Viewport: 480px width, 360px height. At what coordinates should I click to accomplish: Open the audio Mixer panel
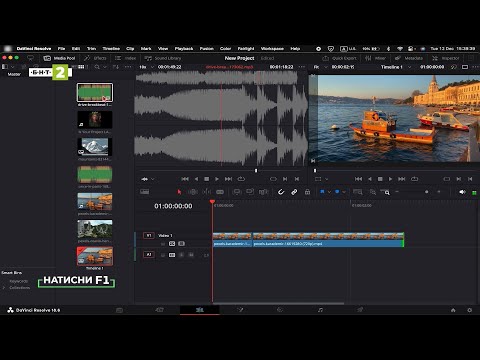pos(375,58)
